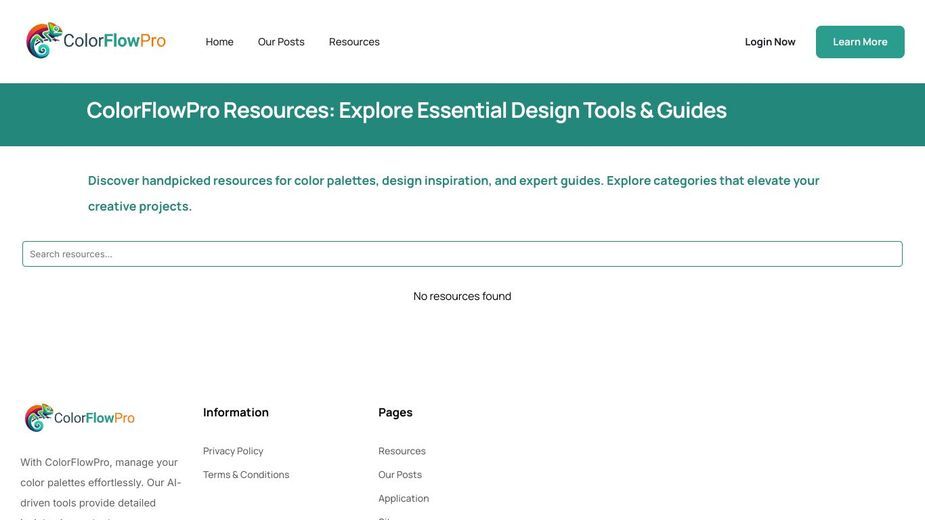Viewport: 925px width, 520px height.
Task: Focus the Search resources field
Action: click(x=462, y=254)
